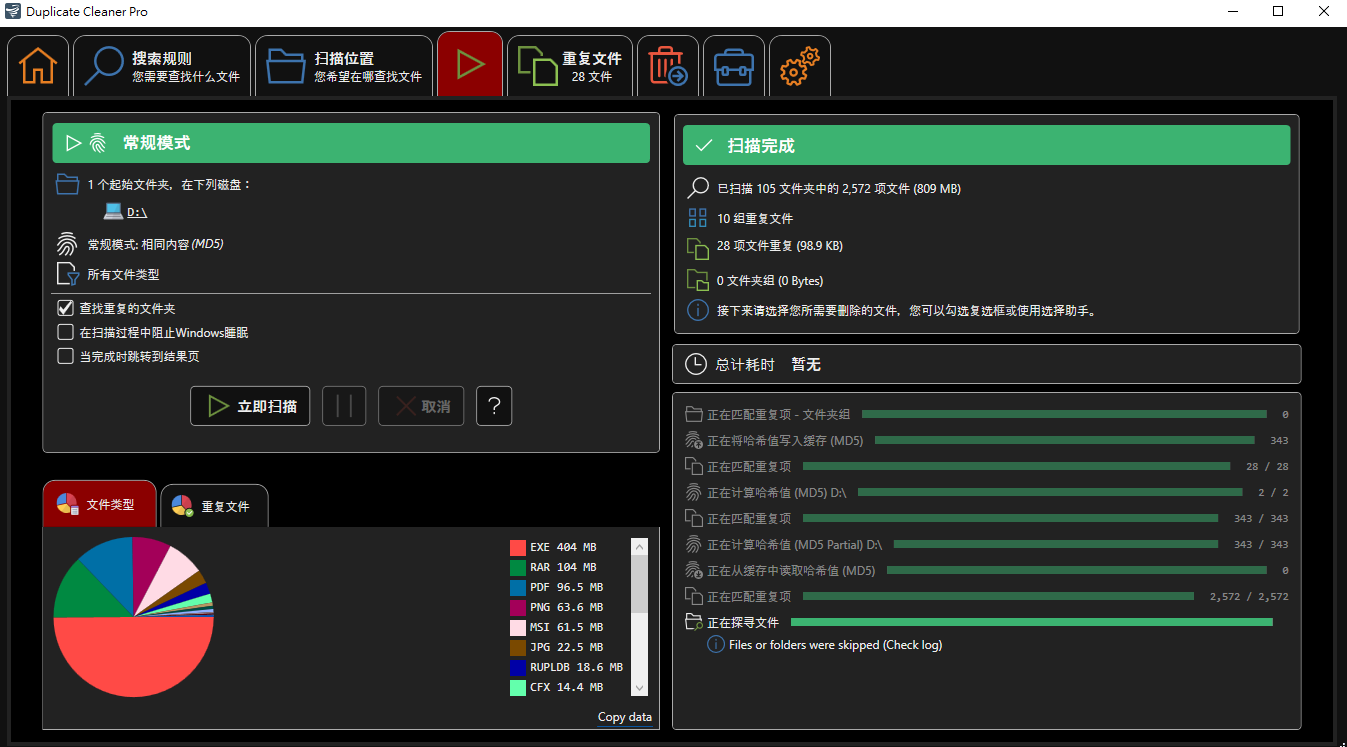The height and width of the screenshot is (747, 1347).
Task: Open the toolbox icon tab
Action: [x=734, y=66]
